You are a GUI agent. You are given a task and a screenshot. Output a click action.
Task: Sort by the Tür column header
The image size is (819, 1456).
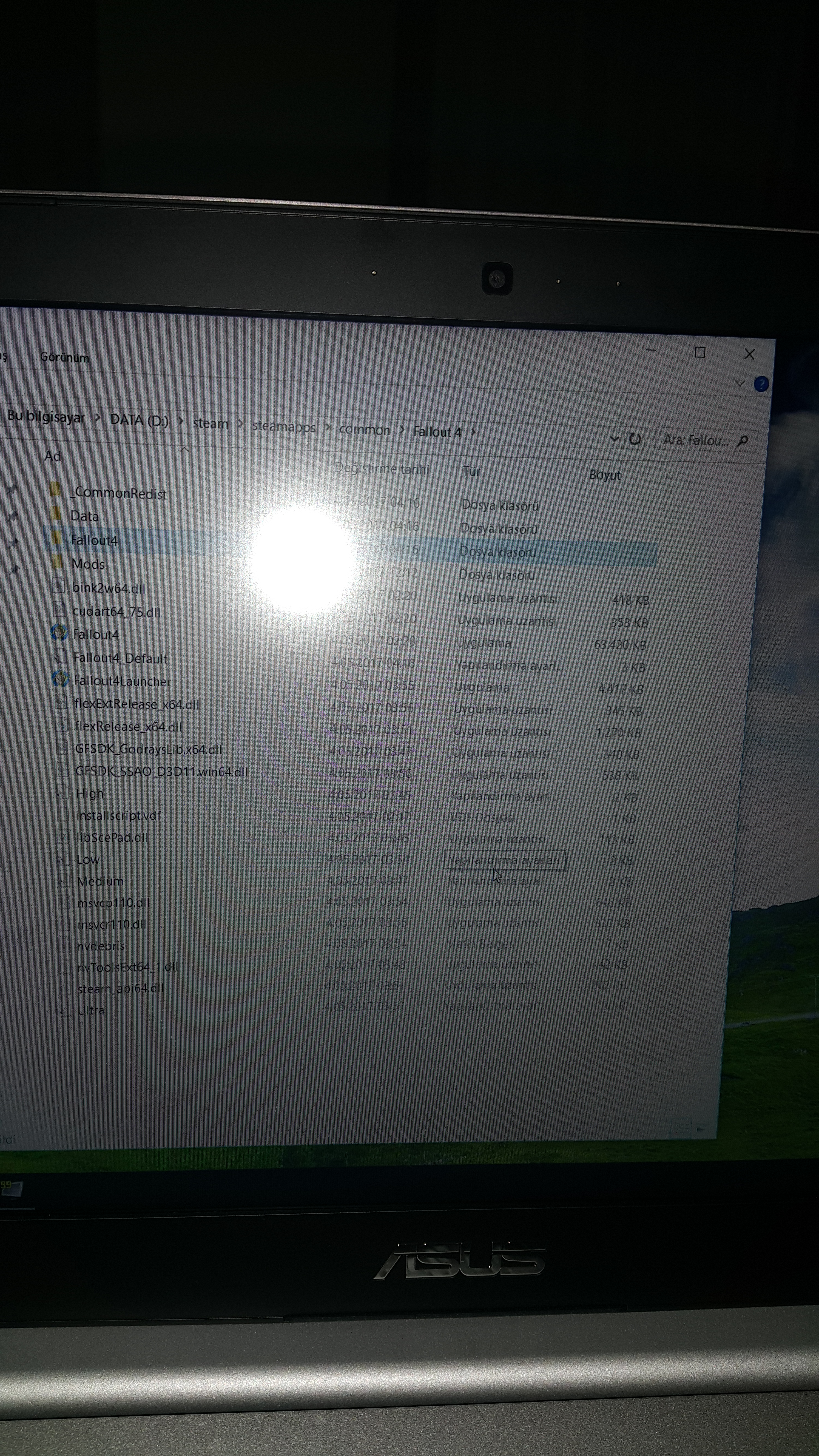(x=471, y=471)
